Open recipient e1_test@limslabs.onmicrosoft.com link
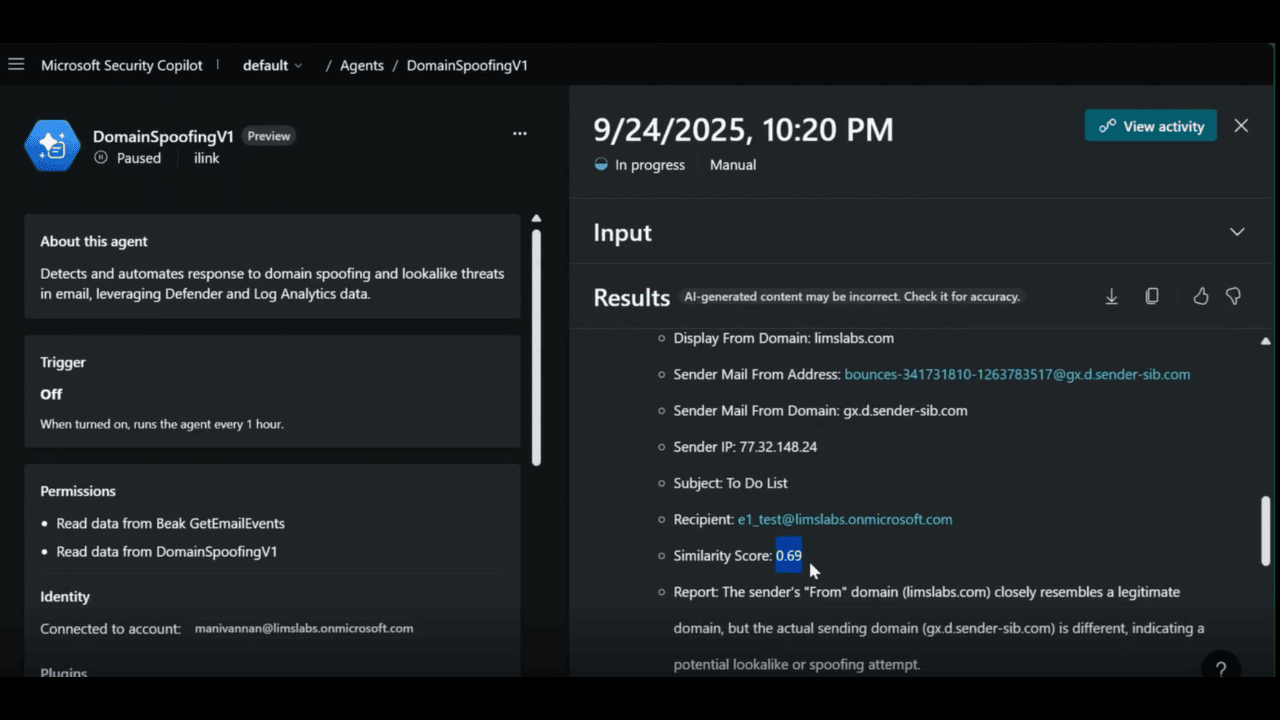This screenshot has width=1280, height=720. (x=845, y=520)
